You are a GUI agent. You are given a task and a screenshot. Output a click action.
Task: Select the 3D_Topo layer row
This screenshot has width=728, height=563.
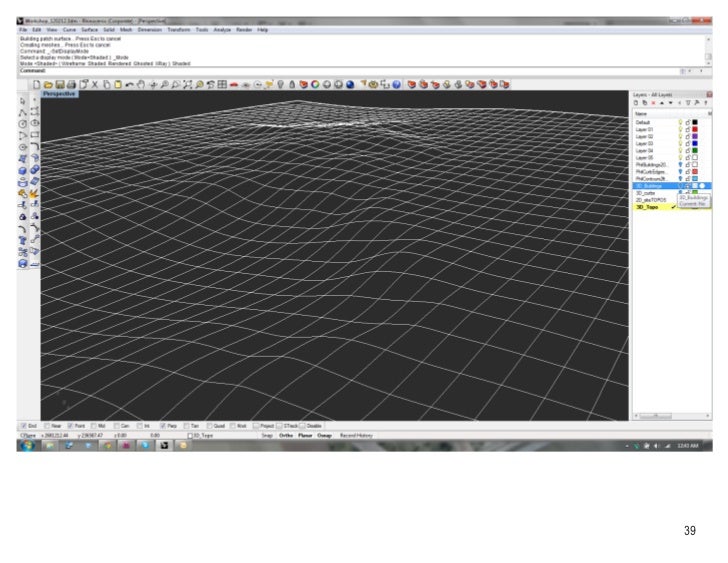tap(648, 207)
